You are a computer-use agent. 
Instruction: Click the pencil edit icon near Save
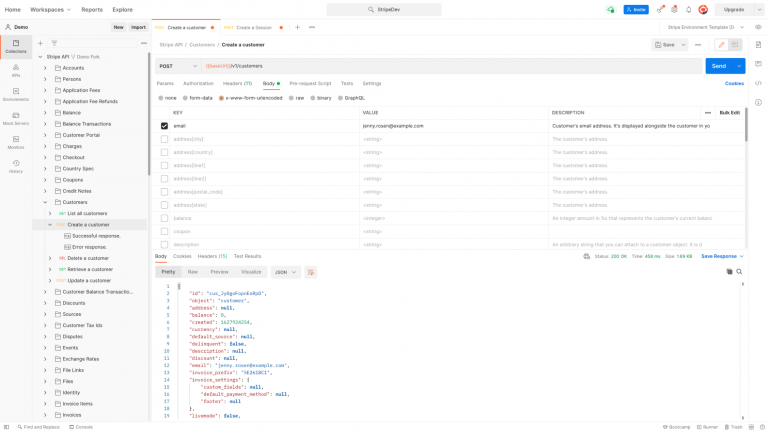click(x=721, y=45)
